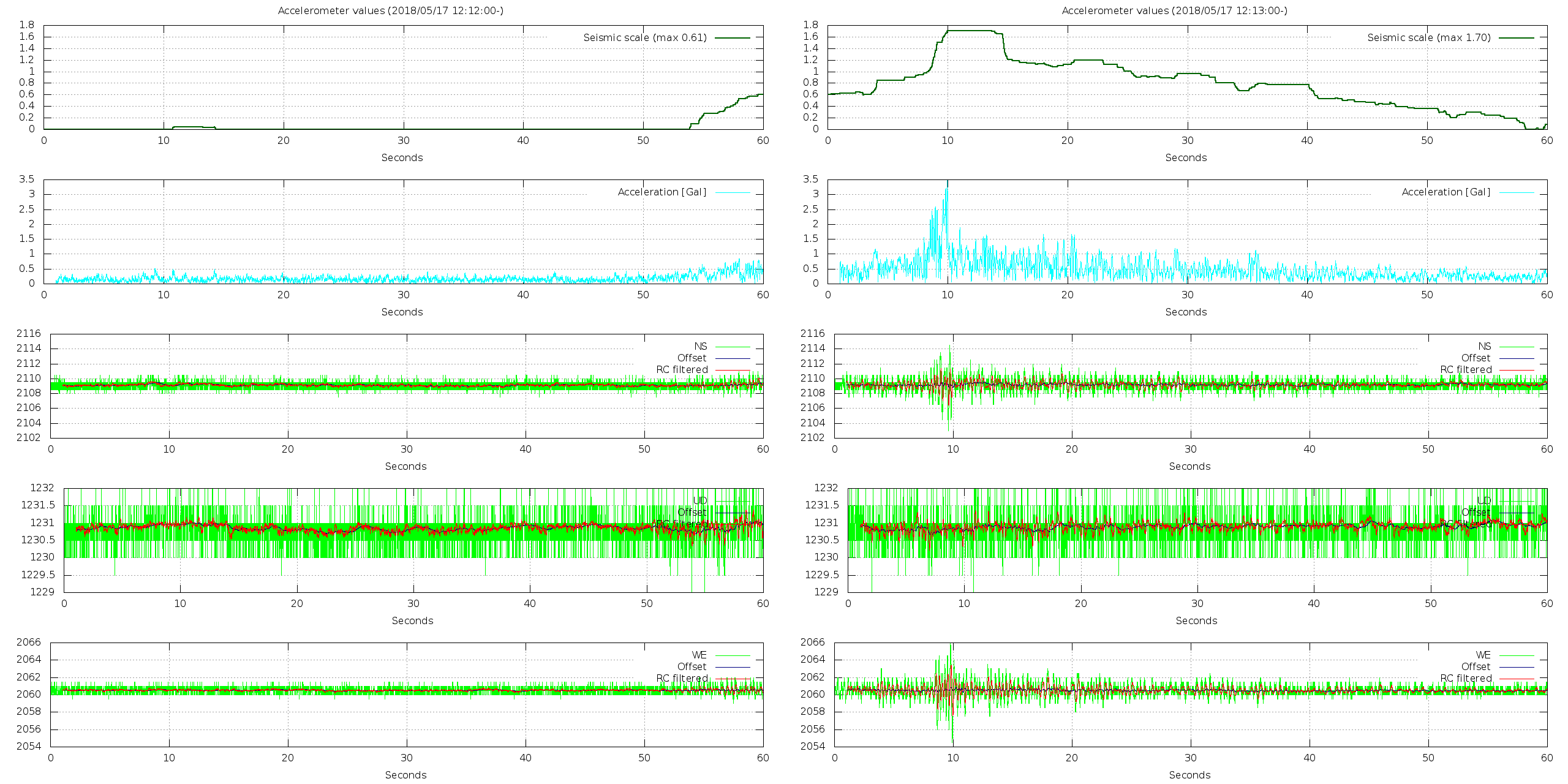Select the "Seismic scale (max 0.61)" legend label

644,37
